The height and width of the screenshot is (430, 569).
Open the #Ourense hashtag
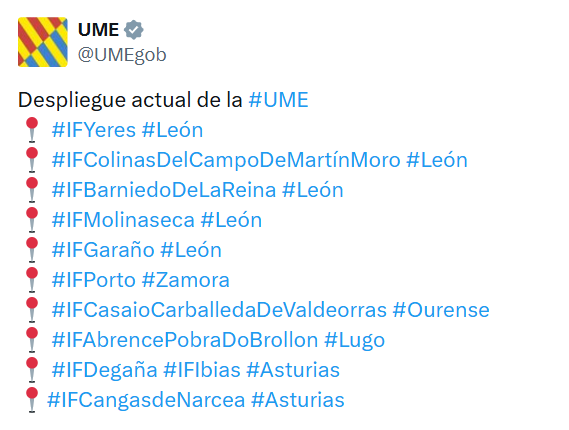pos(441,310)
